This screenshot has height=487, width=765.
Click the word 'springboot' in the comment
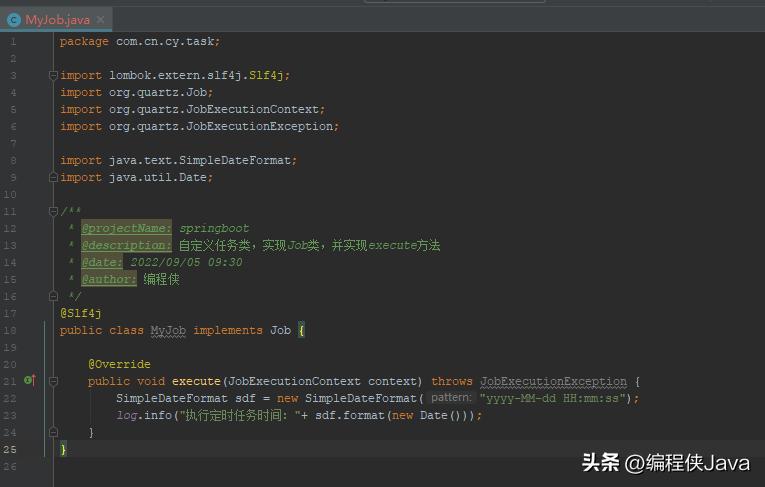pos(214,228)
